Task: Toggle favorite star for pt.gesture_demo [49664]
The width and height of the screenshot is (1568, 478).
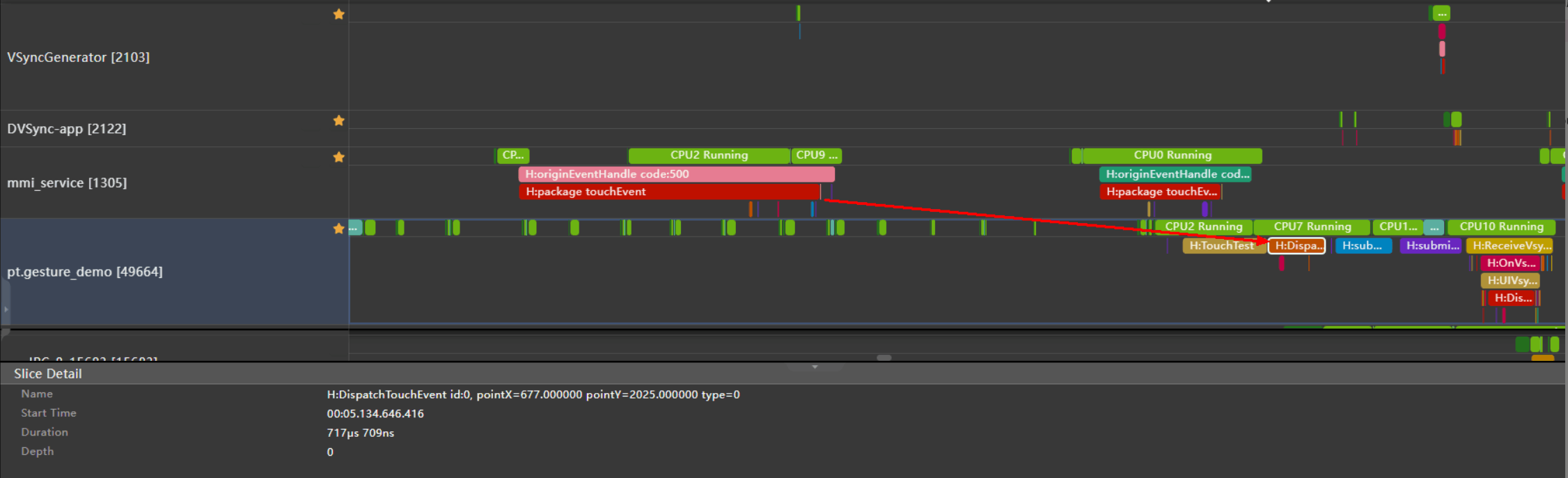Action: tap(339, 229)
